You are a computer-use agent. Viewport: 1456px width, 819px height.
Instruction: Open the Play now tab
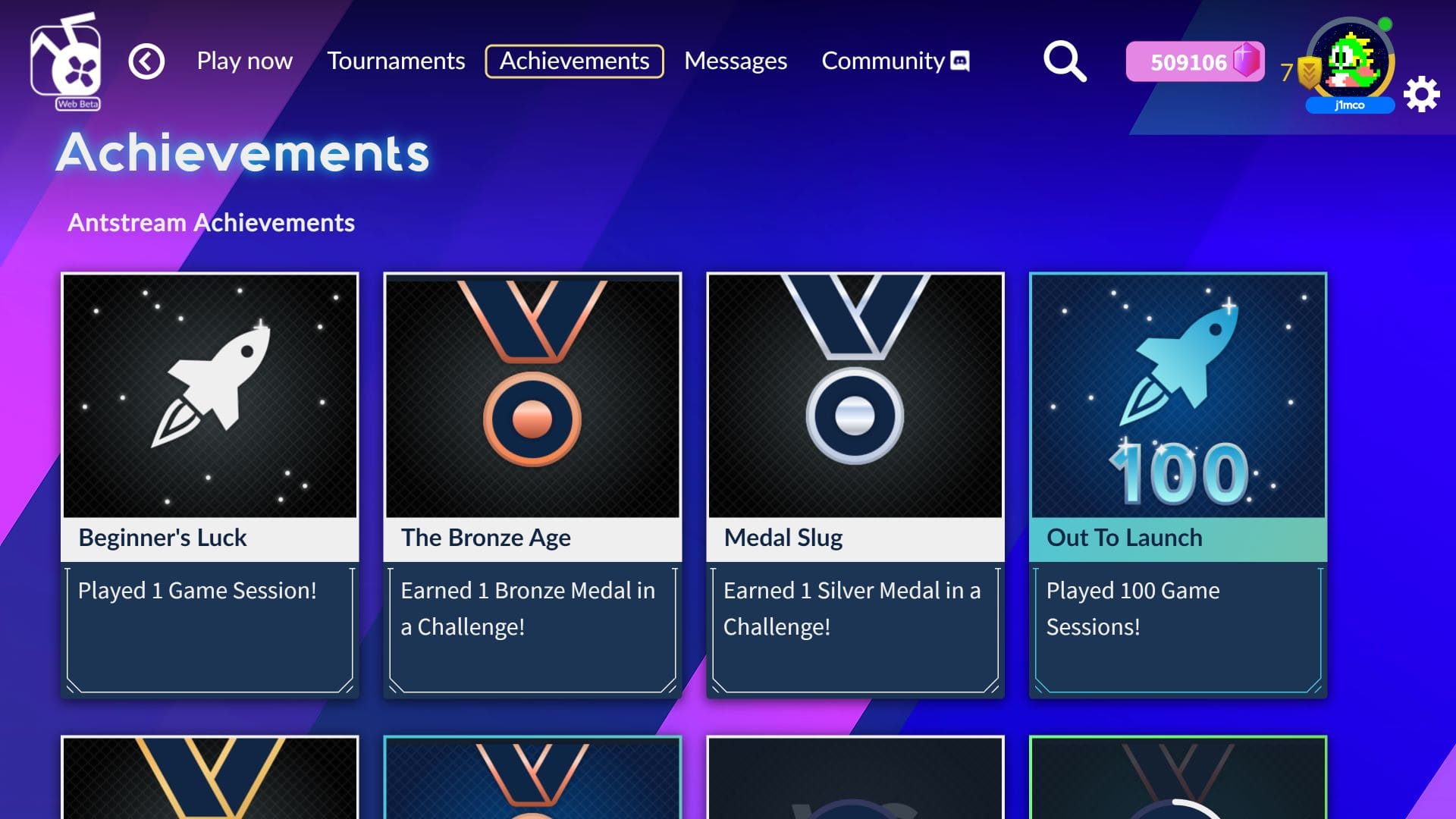coord(244,61)
